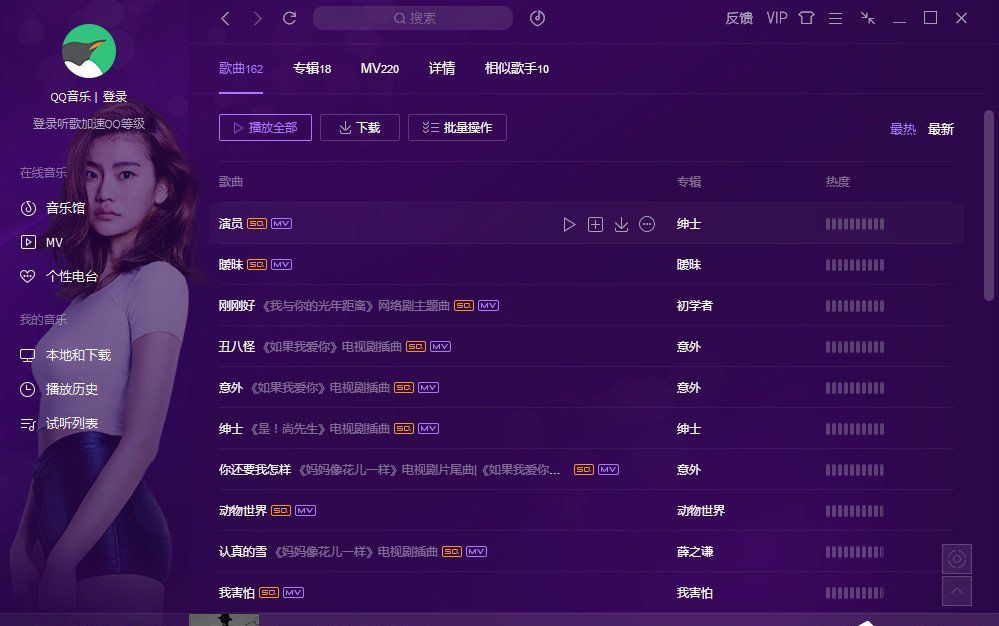999x626 pixels.
Task: Click the skin/theme shirt icon in the titlebar
Action: tap(806, 17)
